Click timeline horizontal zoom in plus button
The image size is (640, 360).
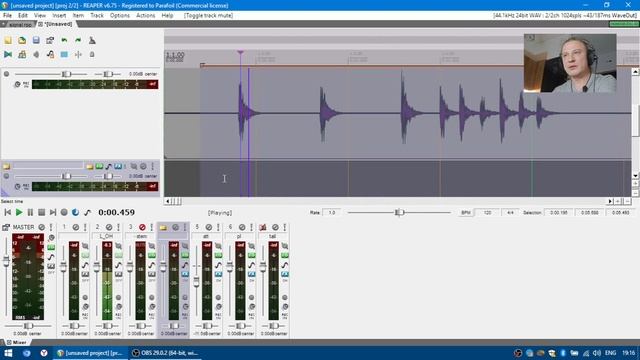click(x=618, y=201)
